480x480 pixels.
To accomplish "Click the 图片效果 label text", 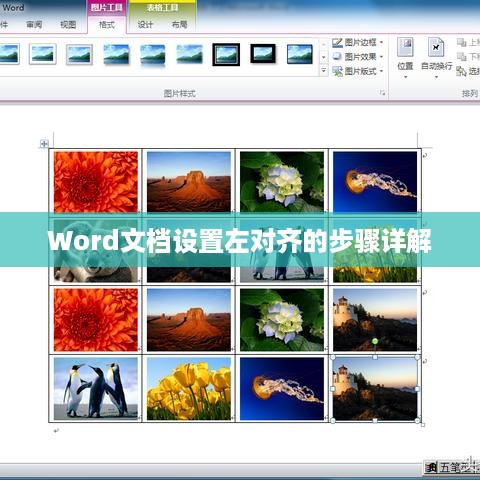I will 360,57.
